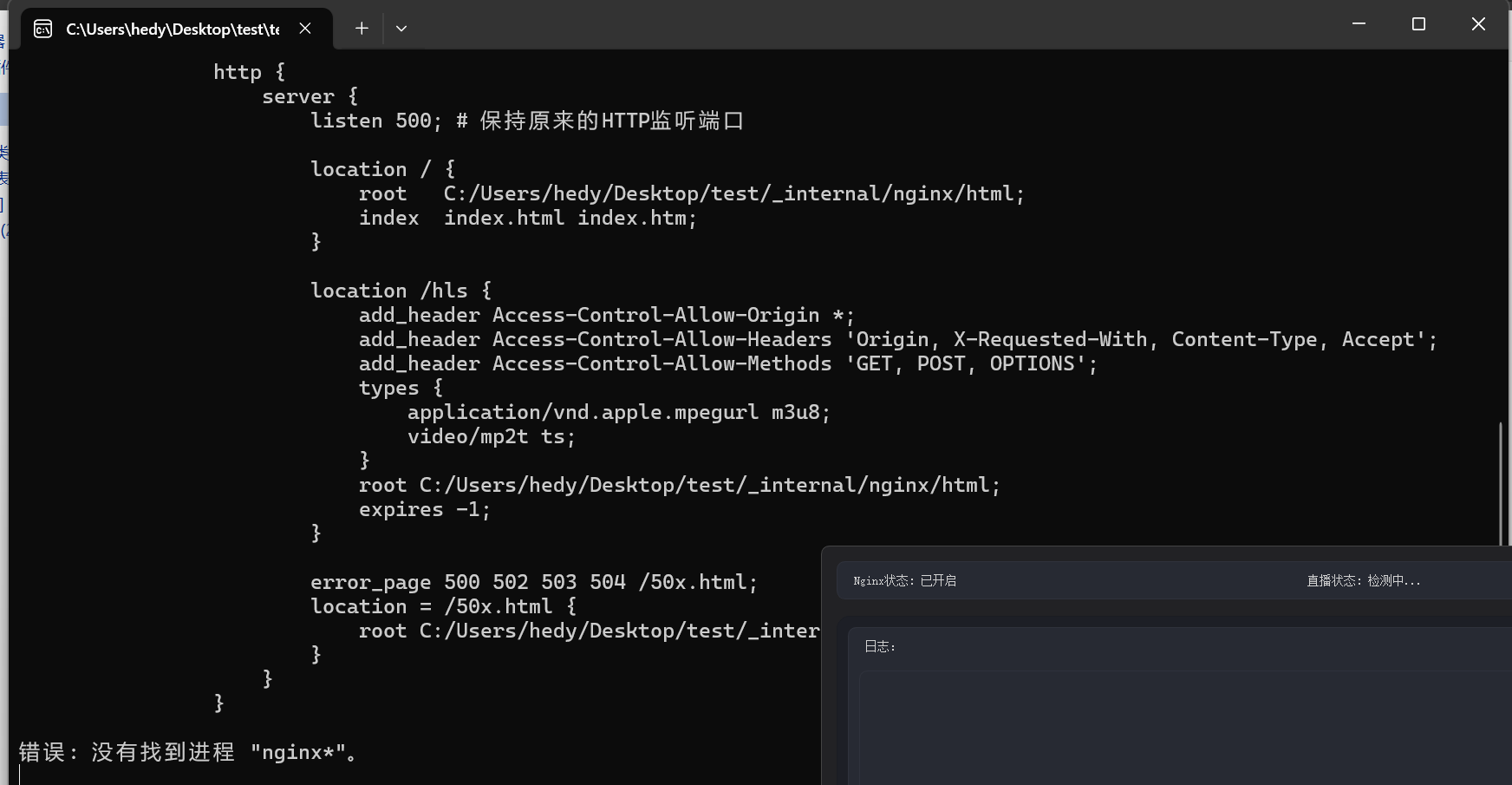
Task: Click inside the empty log text area
Action: click(1179, 729)
